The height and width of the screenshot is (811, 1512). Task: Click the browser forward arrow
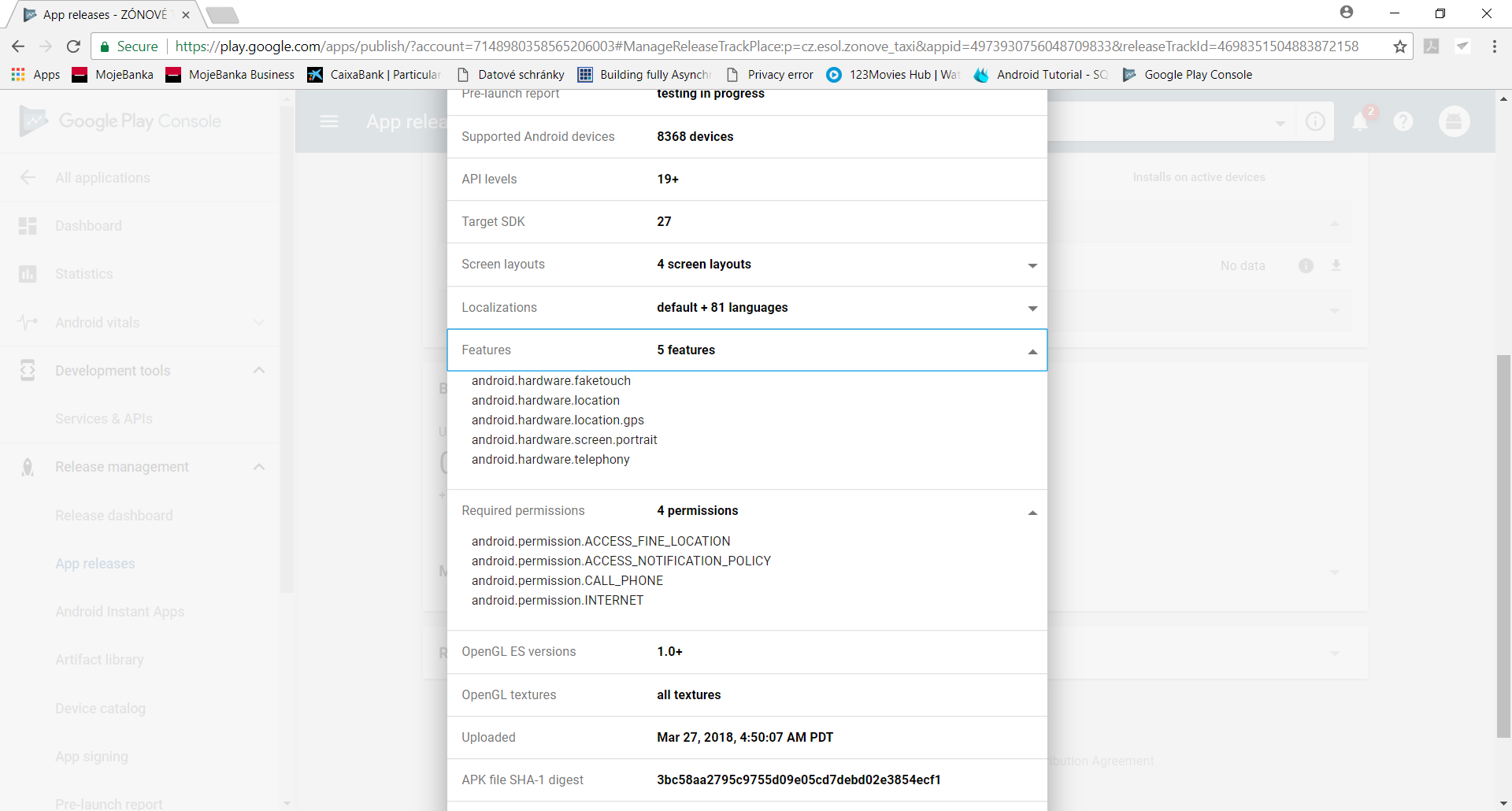46,46
